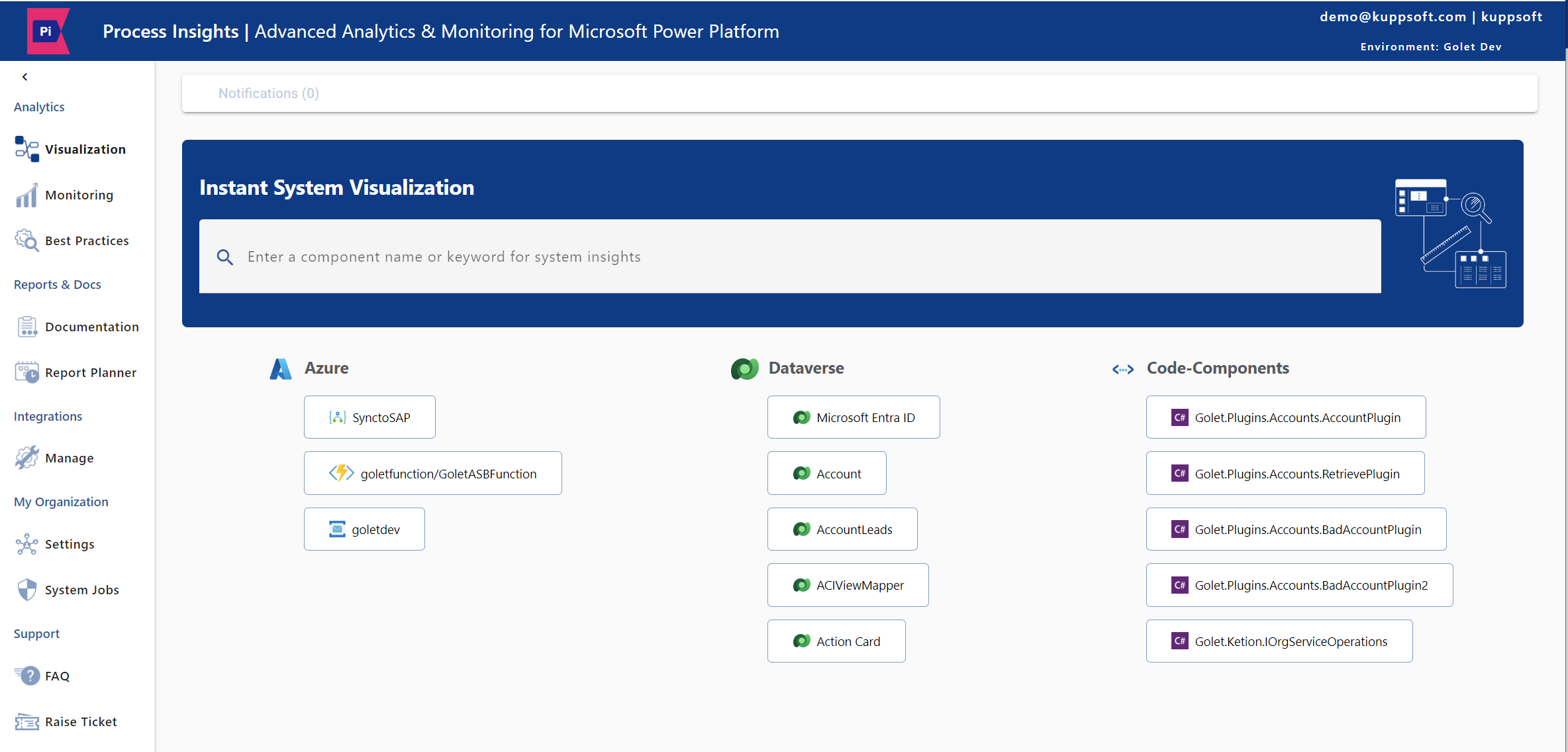Click the Visualization sidebar icon

26,149
